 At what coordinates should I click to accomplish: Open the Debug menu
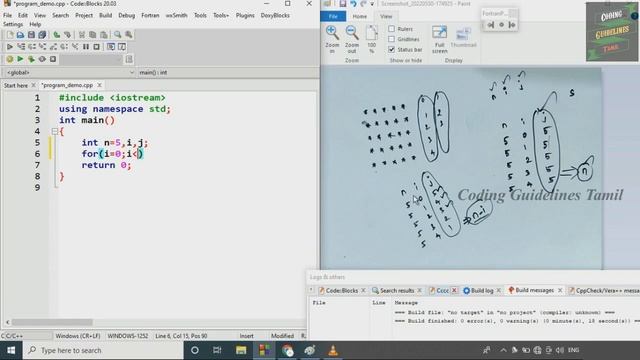[127, 16]
